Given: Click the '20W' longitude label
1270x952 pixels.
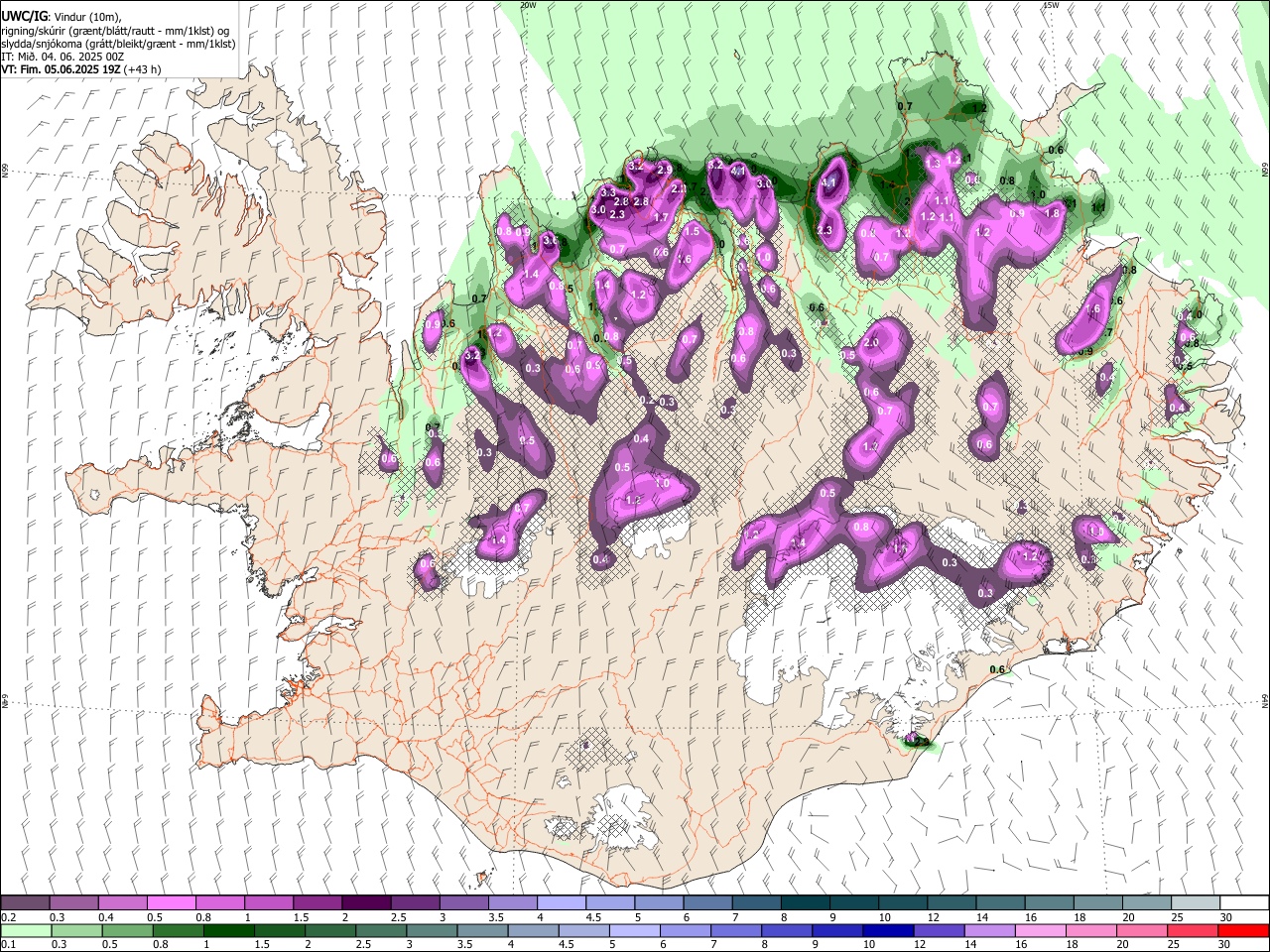Looking at the screenshot, I should click(x=528, y=5).
